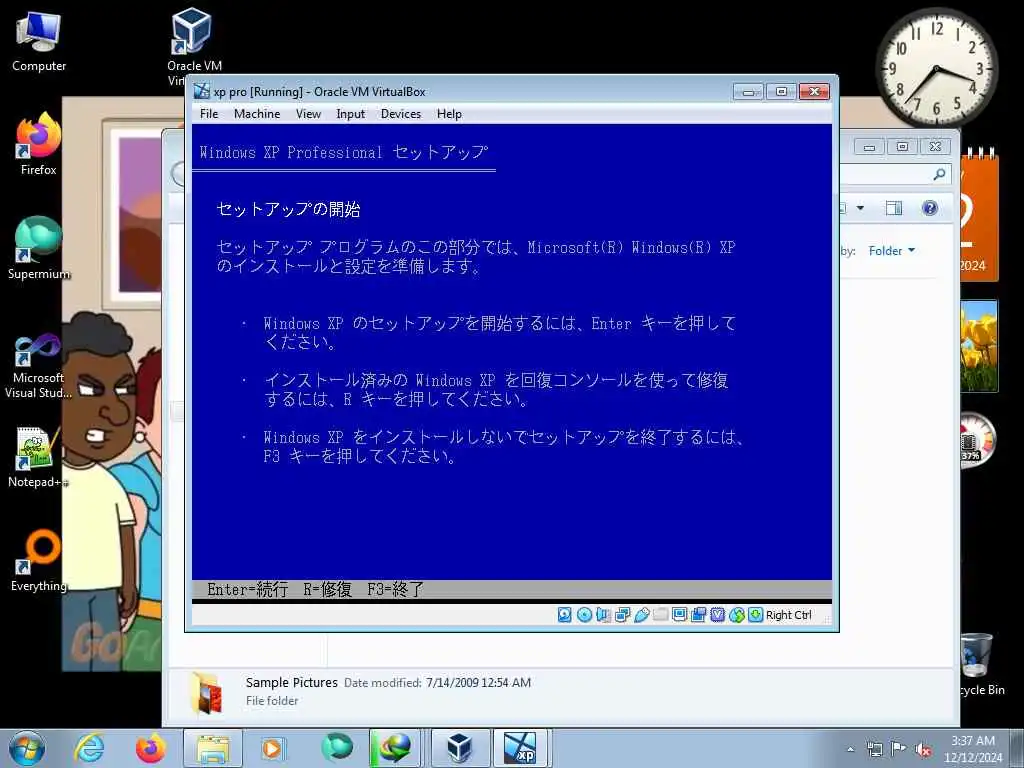Click the Sample Pictures name in details pane

pyautogui.click(x=291, y=682)
